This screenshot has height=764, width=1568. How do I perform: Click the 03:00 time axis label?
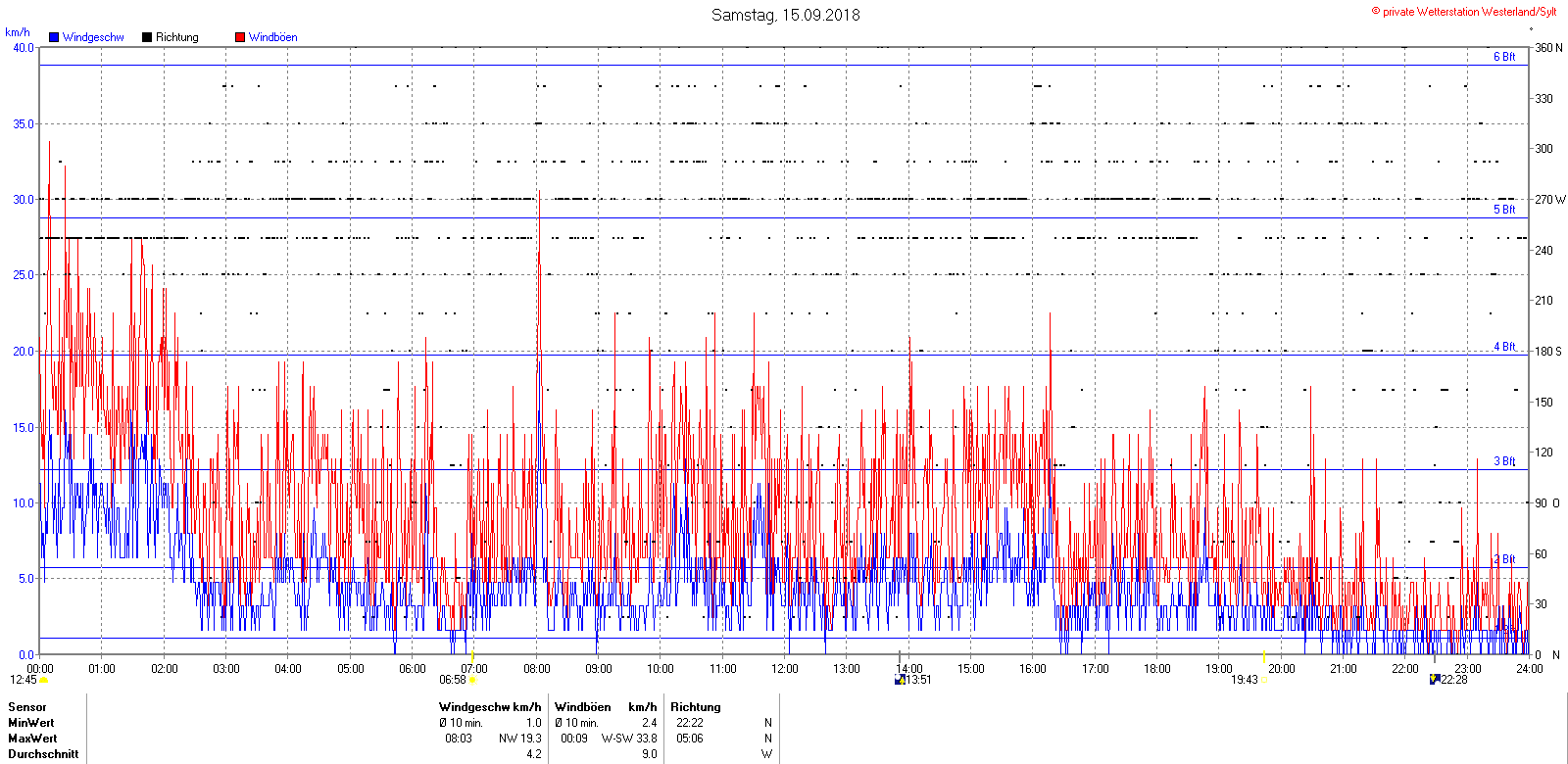click(226, 669)
